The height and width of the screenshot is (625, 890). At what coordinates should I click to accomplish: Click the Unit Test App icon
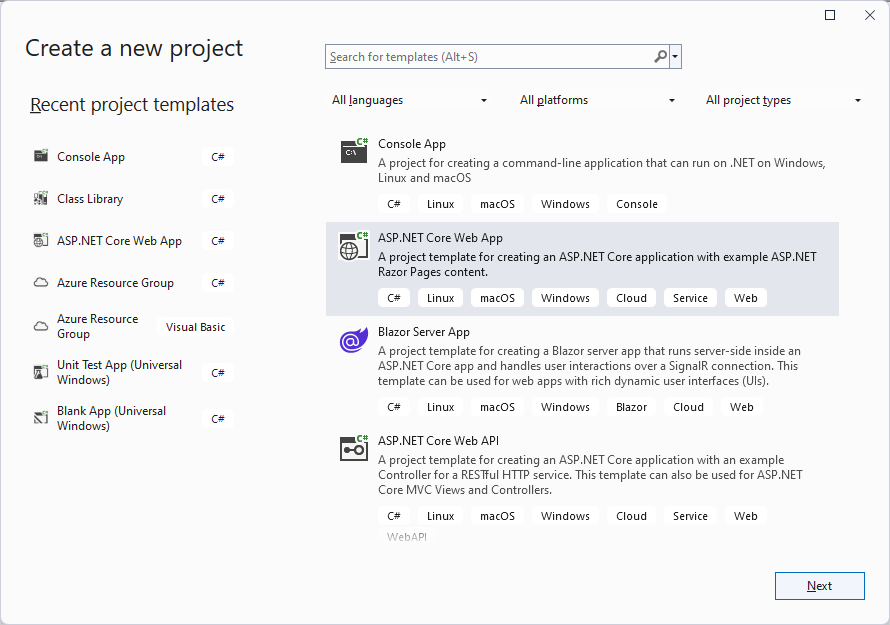41,371
